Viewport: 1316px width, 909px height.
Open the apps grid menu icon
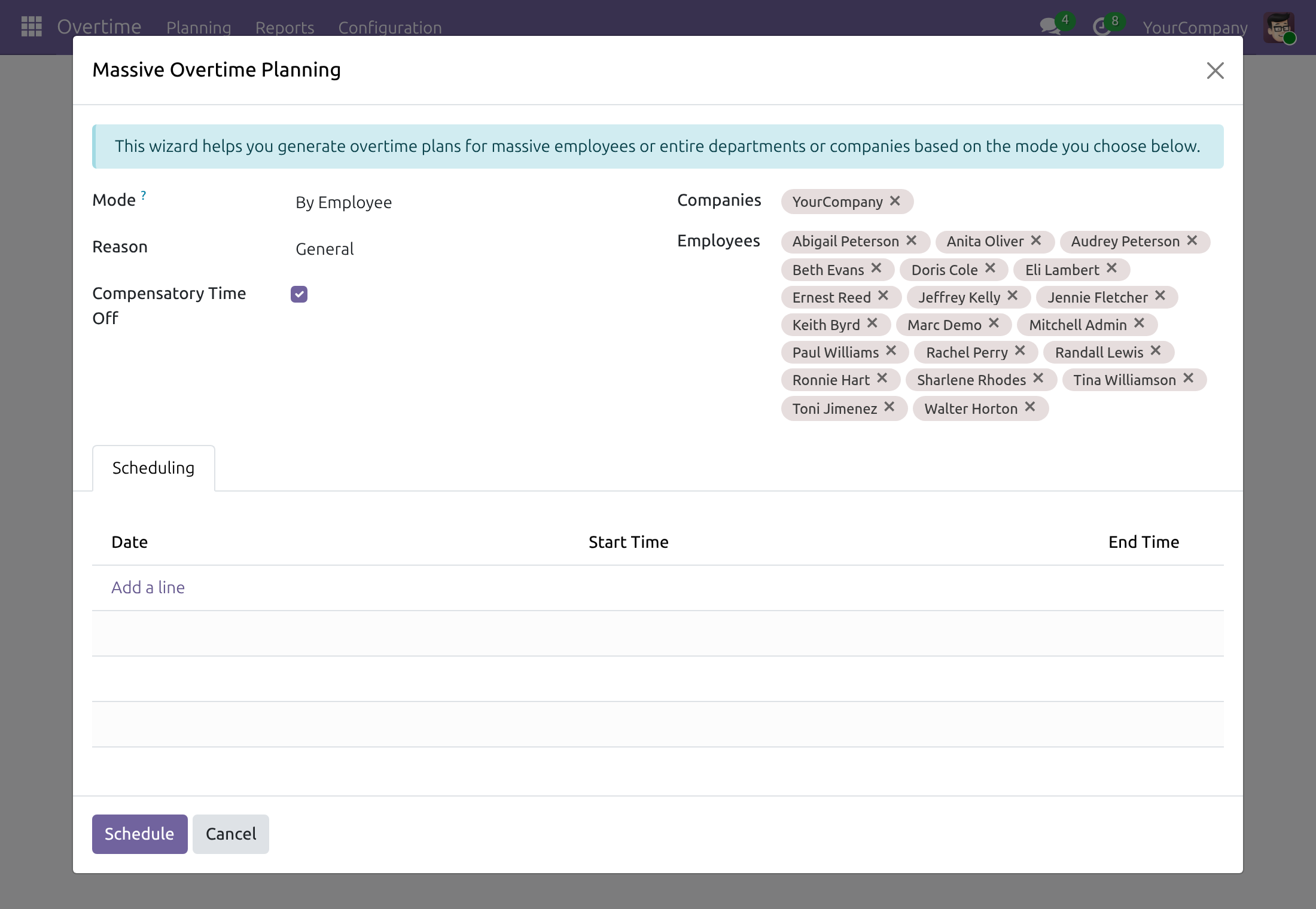tap(31, 27)
